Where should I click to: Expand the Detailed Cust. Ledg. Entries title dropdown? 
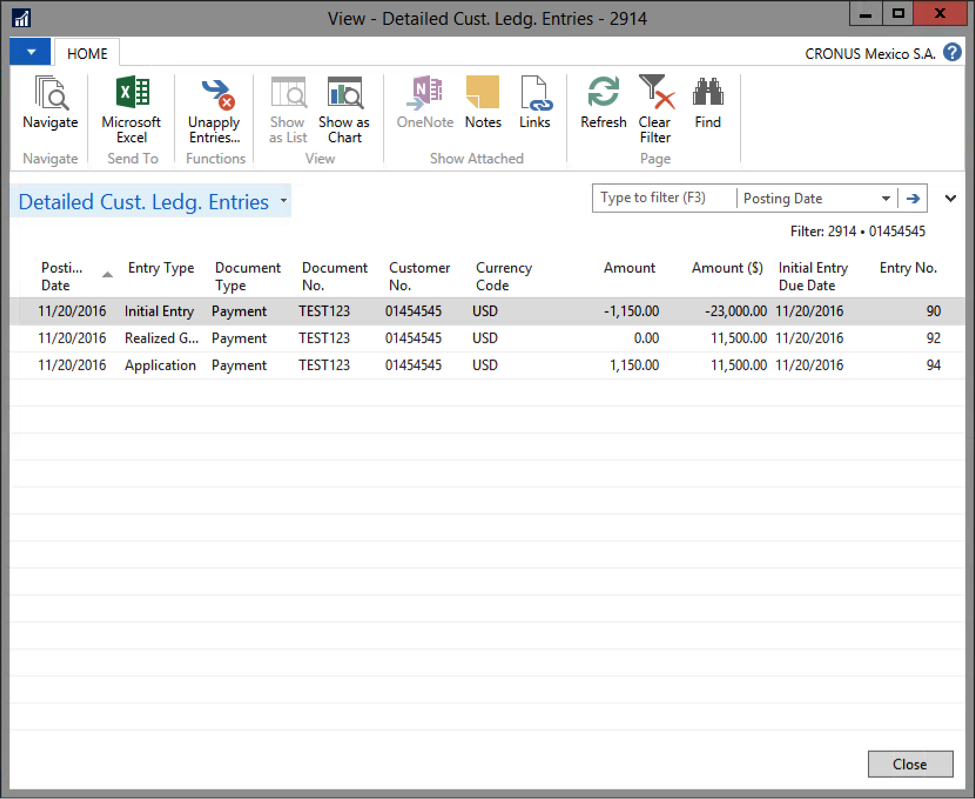pos(284,201)
